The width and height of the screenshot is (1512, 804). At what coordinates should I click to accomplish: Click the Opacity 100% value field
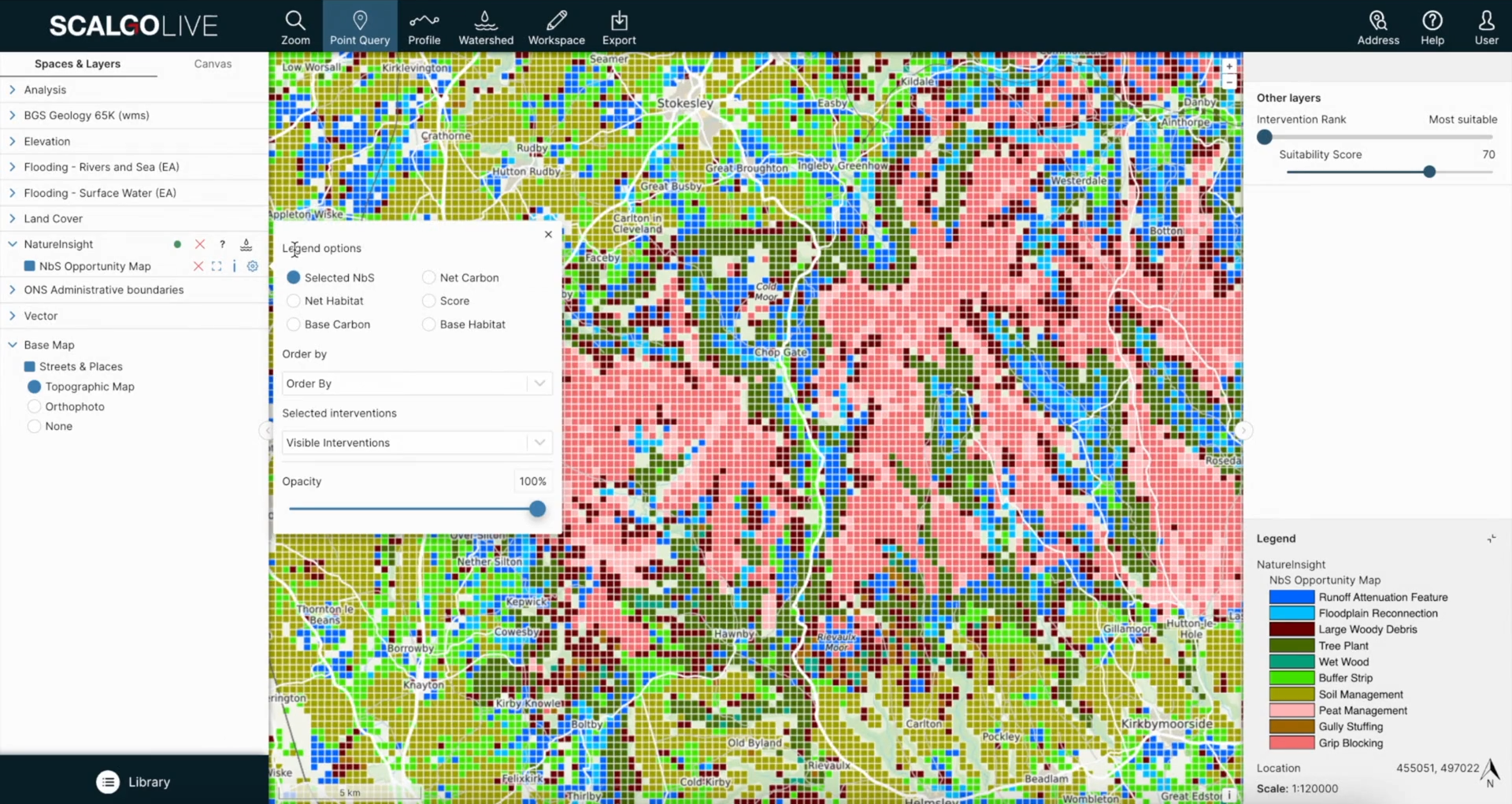coord(533,481)
